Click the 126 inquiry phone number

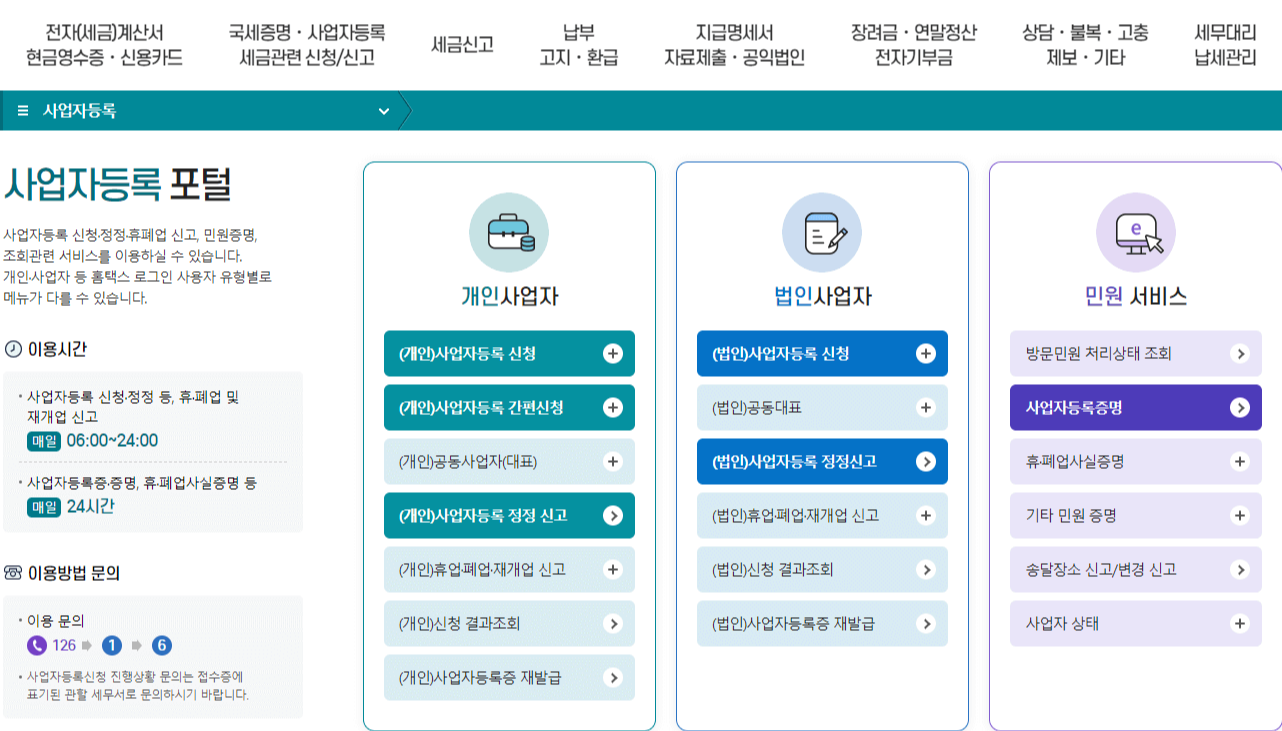pyautogui.click(x=64, y=645)
